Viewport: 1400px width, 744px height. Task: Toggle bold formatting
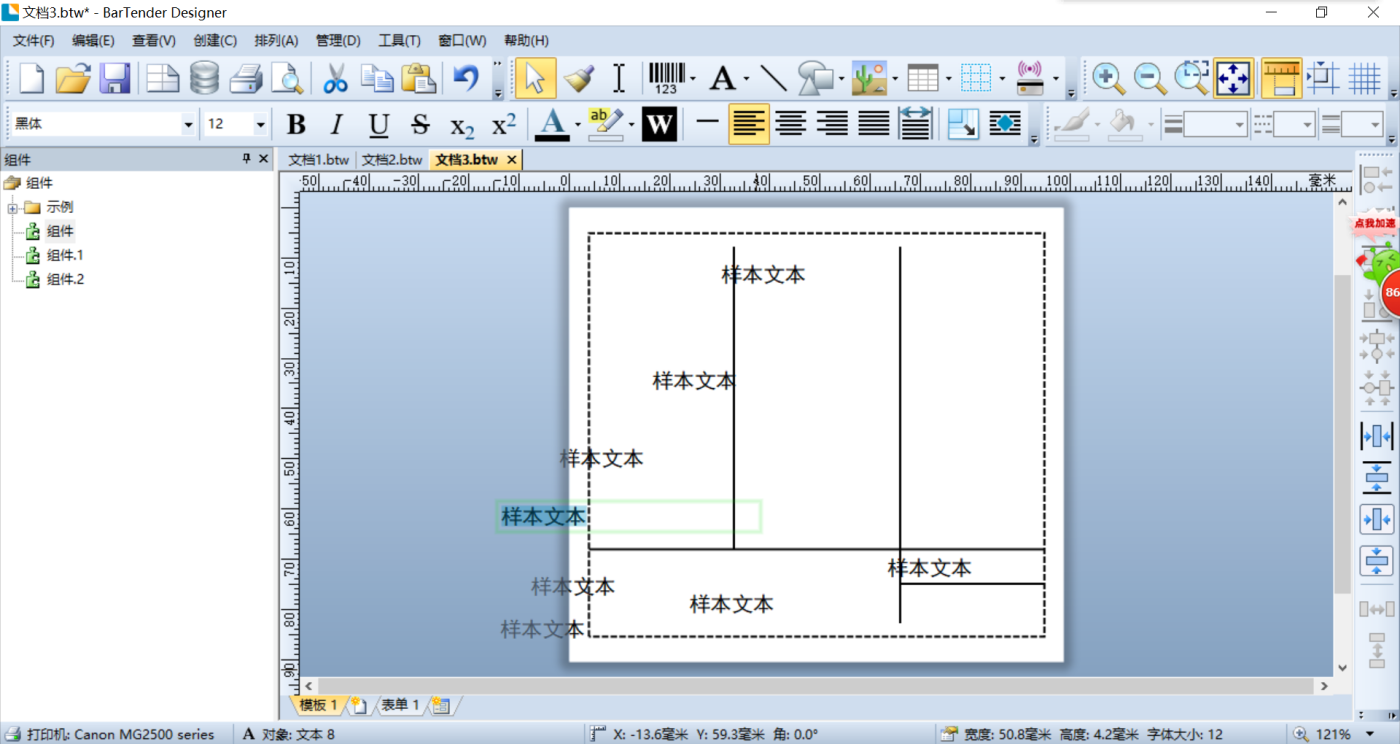[x=296, y=125]
